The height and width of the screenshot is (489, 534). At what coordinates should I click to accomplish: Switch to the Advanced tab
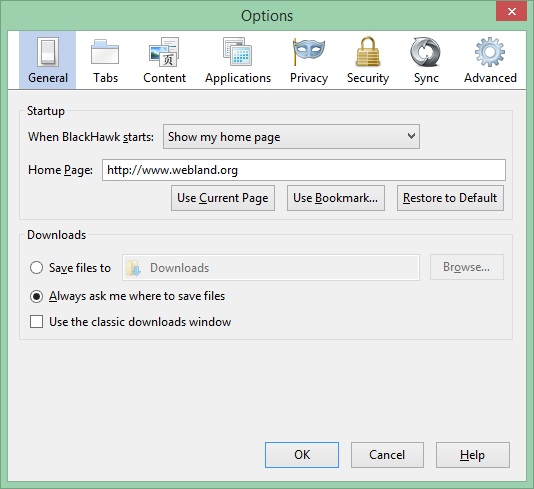[490, 60]
